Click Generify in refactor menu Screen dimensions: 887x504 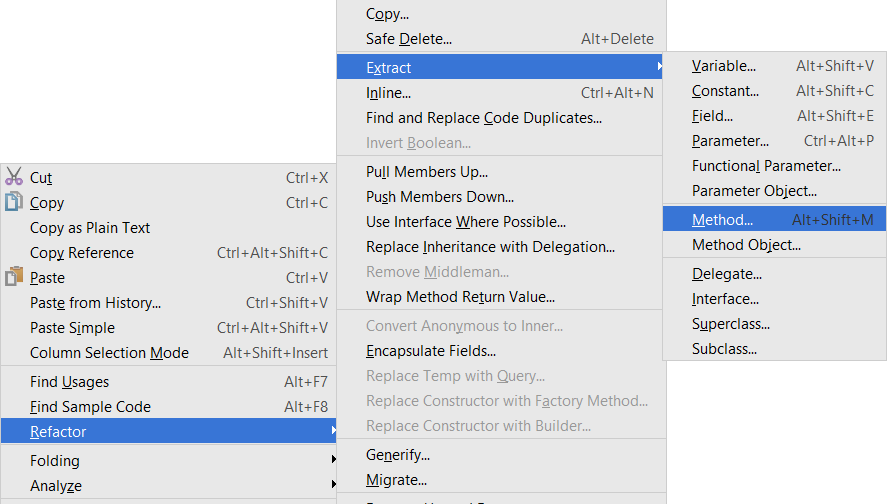click(397, 455)
